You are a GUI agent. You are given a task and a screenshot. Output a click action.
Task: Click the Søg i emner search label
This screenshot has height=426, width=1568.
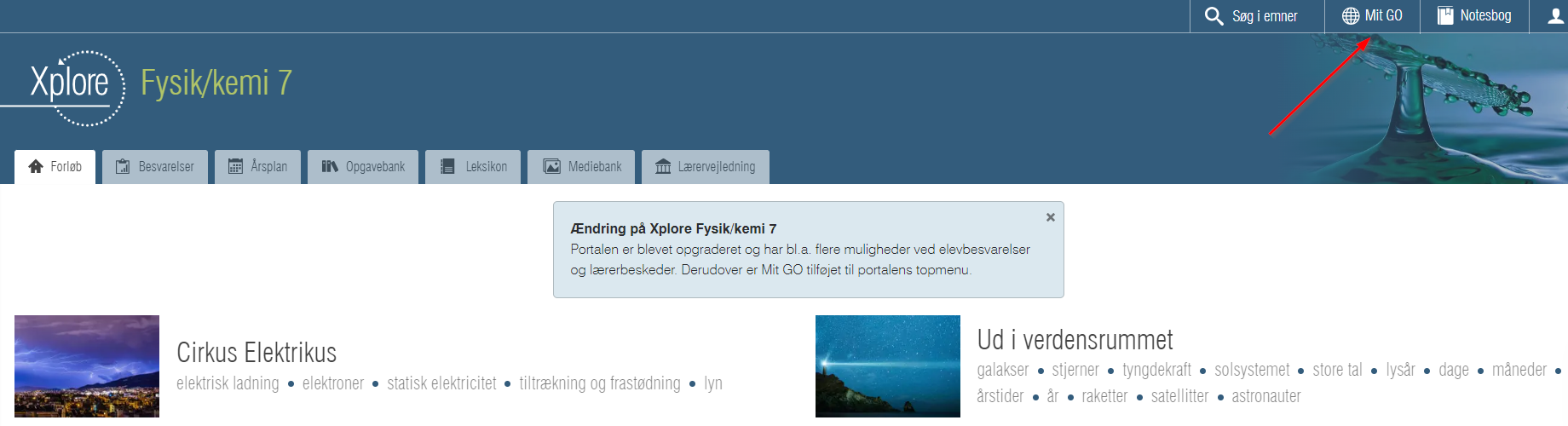(x=1265, y=16)
